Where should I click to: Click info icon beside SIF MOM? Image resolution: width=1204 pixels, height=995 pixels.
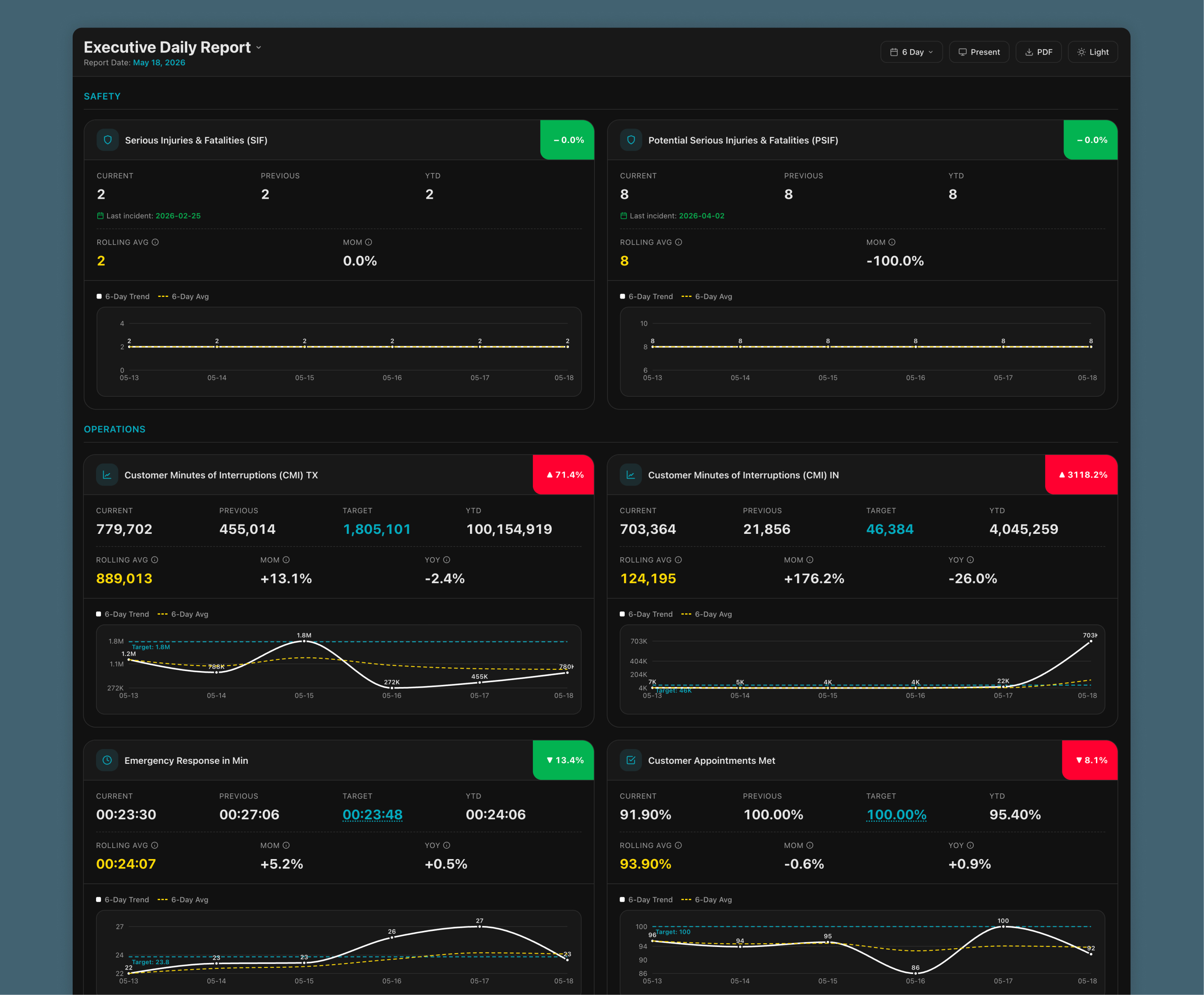click(x=369, y=242)
